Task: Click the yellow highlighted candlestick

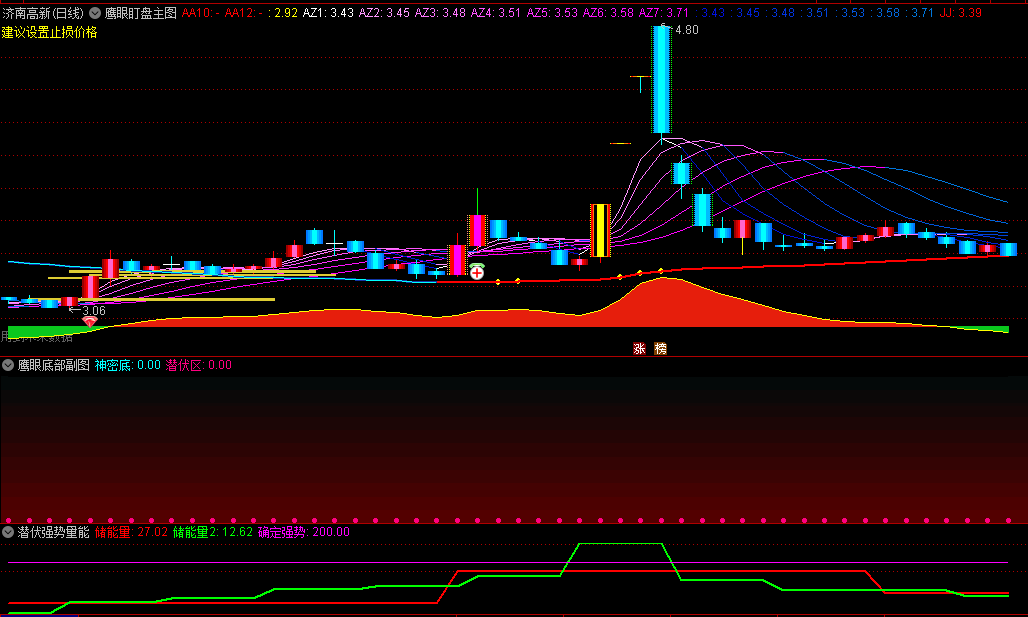Action: 601,230
